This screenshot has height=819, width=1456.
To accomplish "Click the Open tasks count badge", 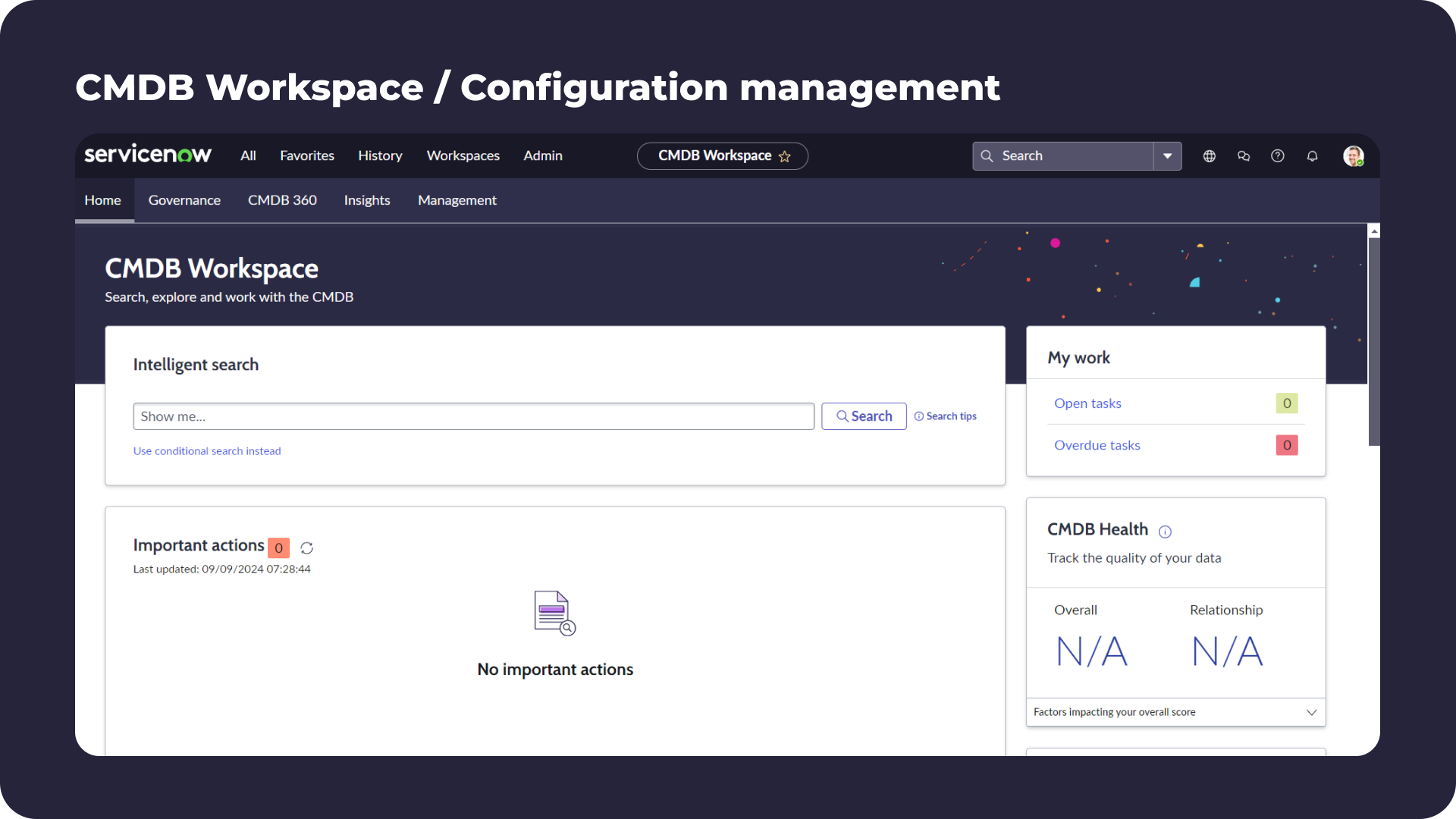I will (x=1287, y=403).
